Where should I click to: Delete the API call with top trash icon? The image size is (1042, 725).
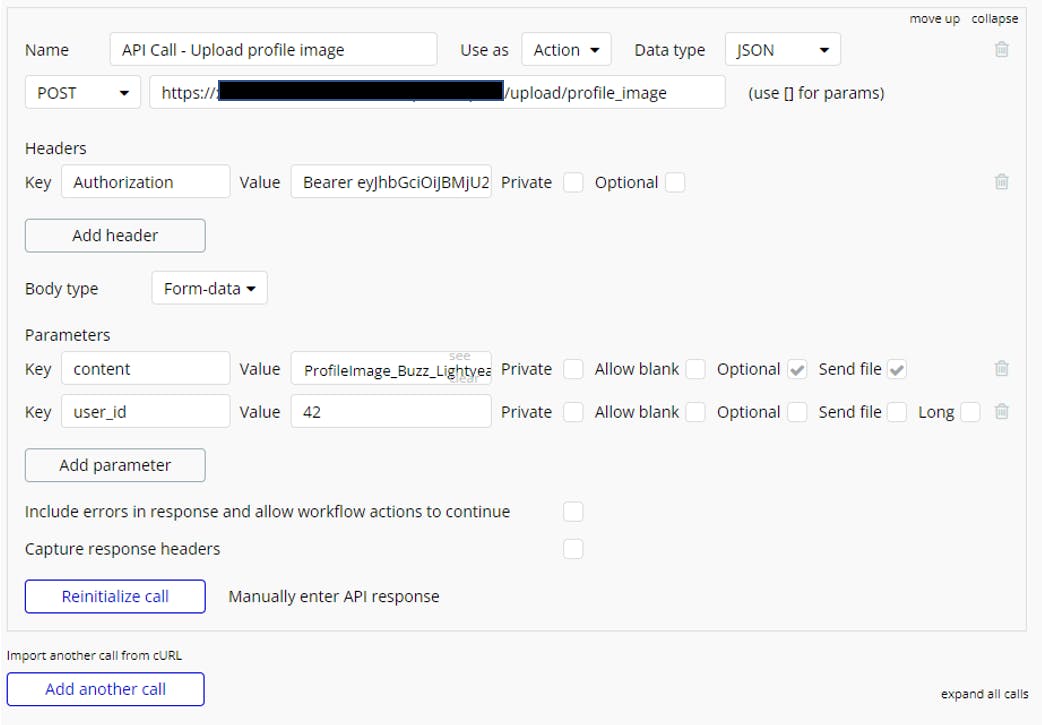pyautogui.click(x=1001, y=49)
